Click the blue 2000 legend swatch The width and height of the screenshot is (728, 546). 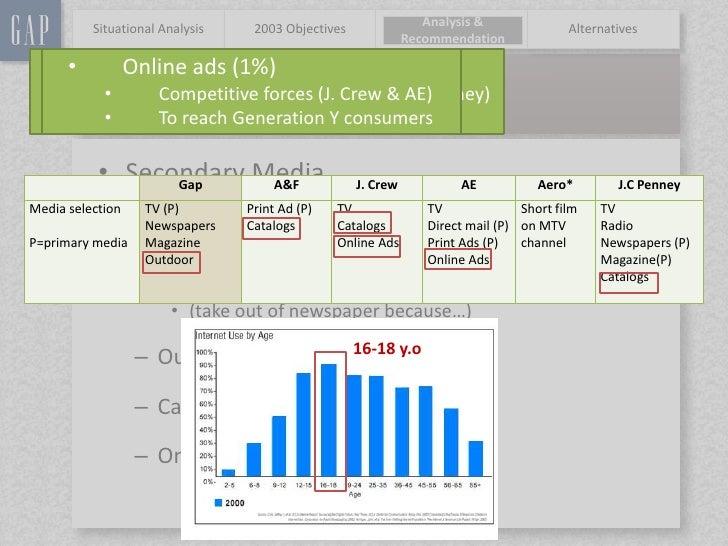click(x=218, y=503)
